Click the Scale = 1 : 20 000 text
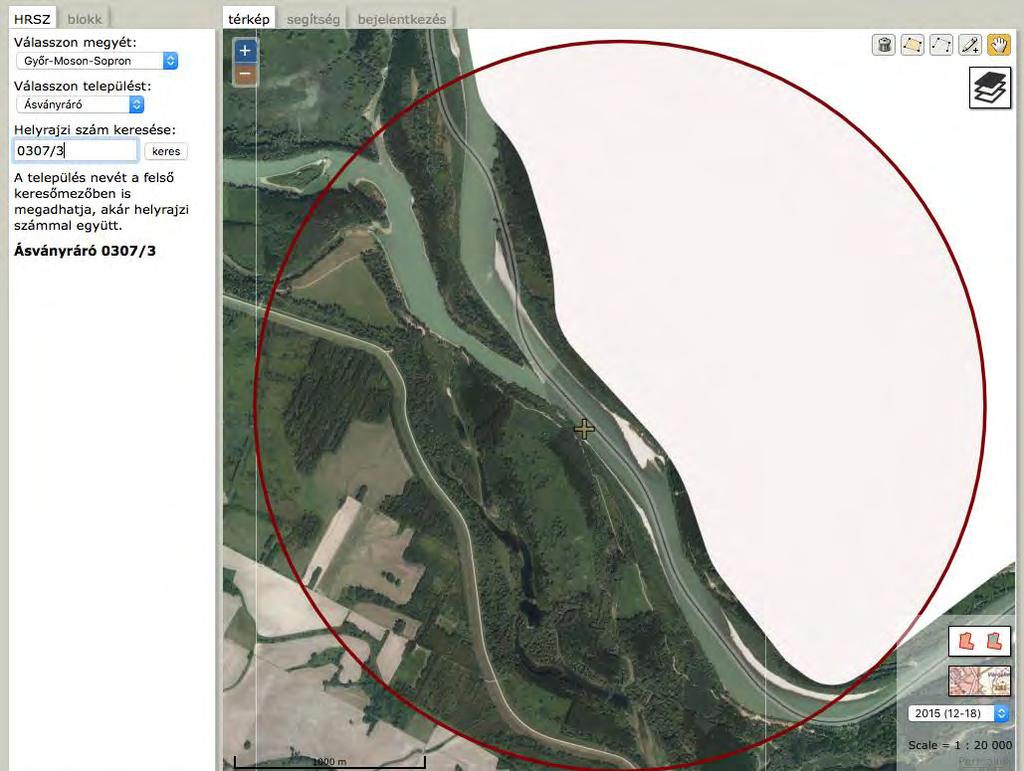This screenshot has width=1024, height=771. 960,745
